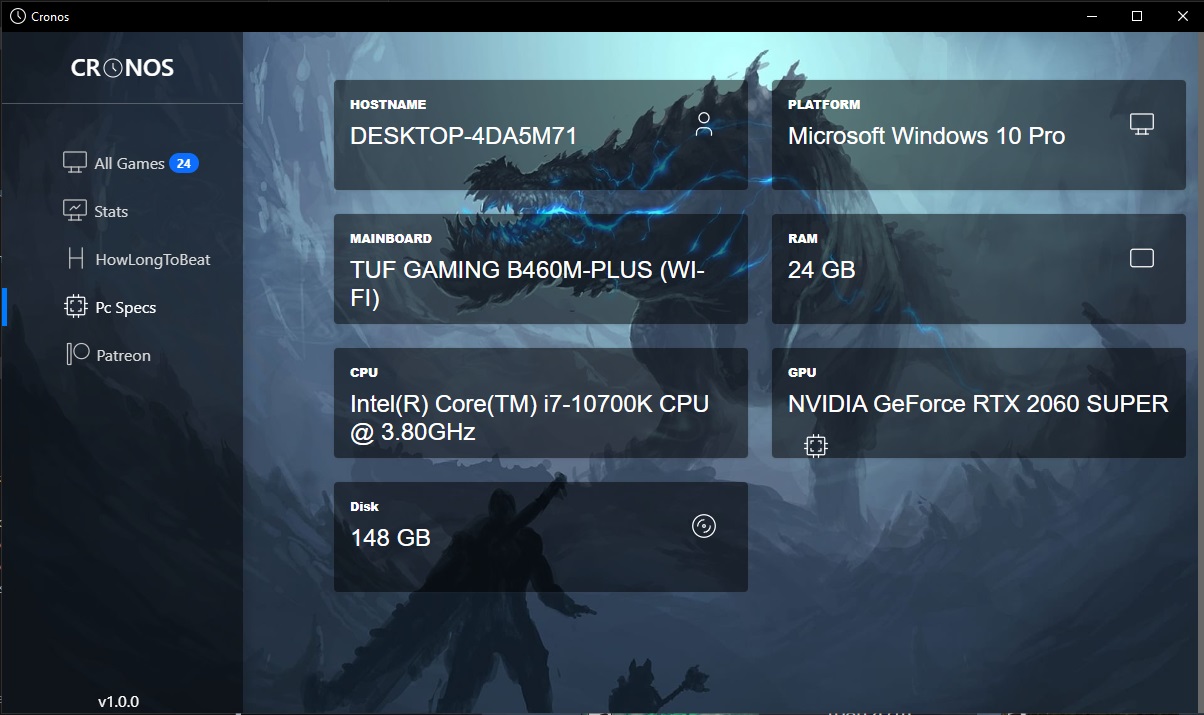Click the HowLongToBeat icon

click(75, 259)
